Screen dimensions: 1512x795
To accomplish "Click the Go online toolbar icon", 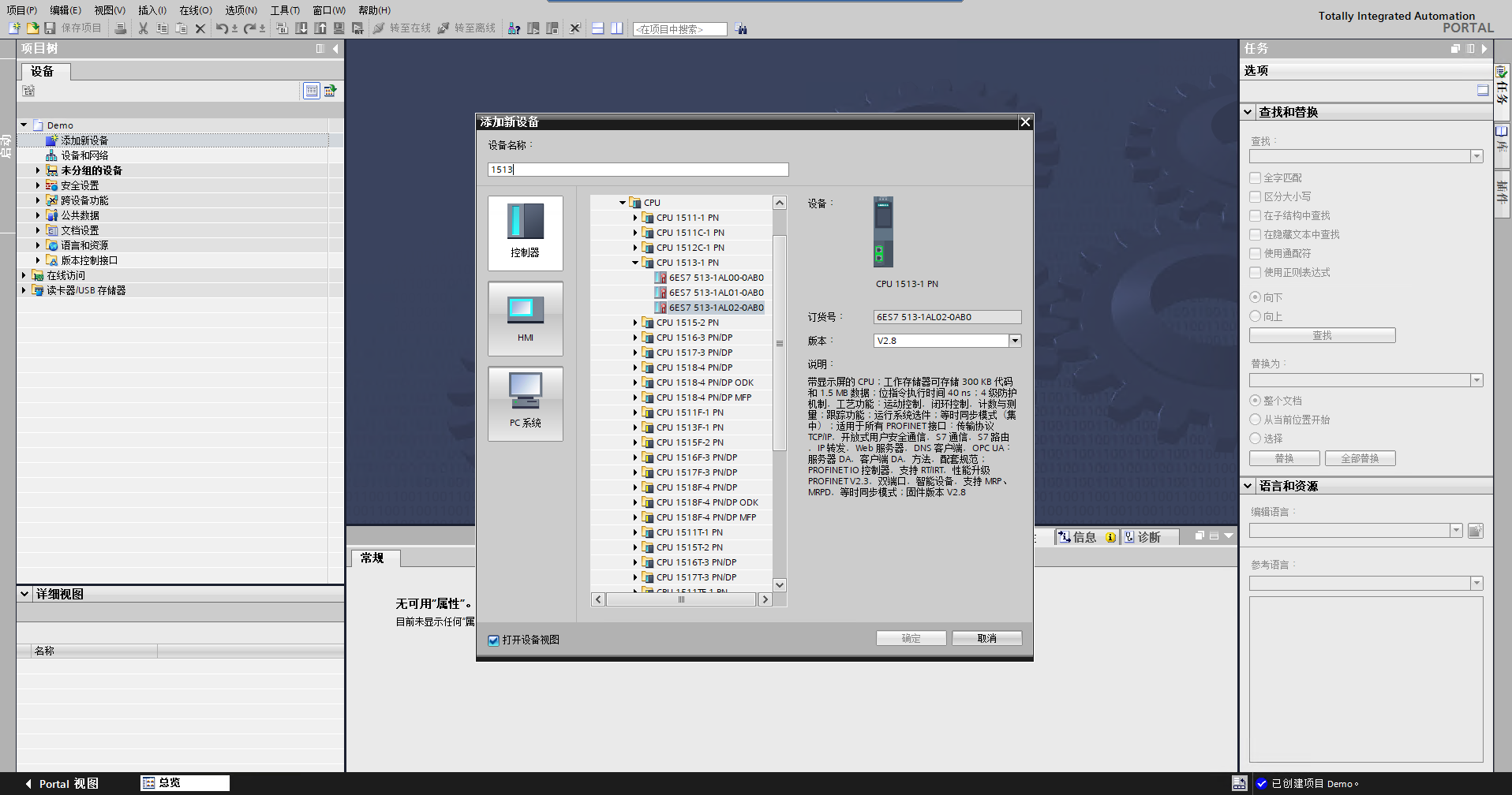I will (379, 28).
